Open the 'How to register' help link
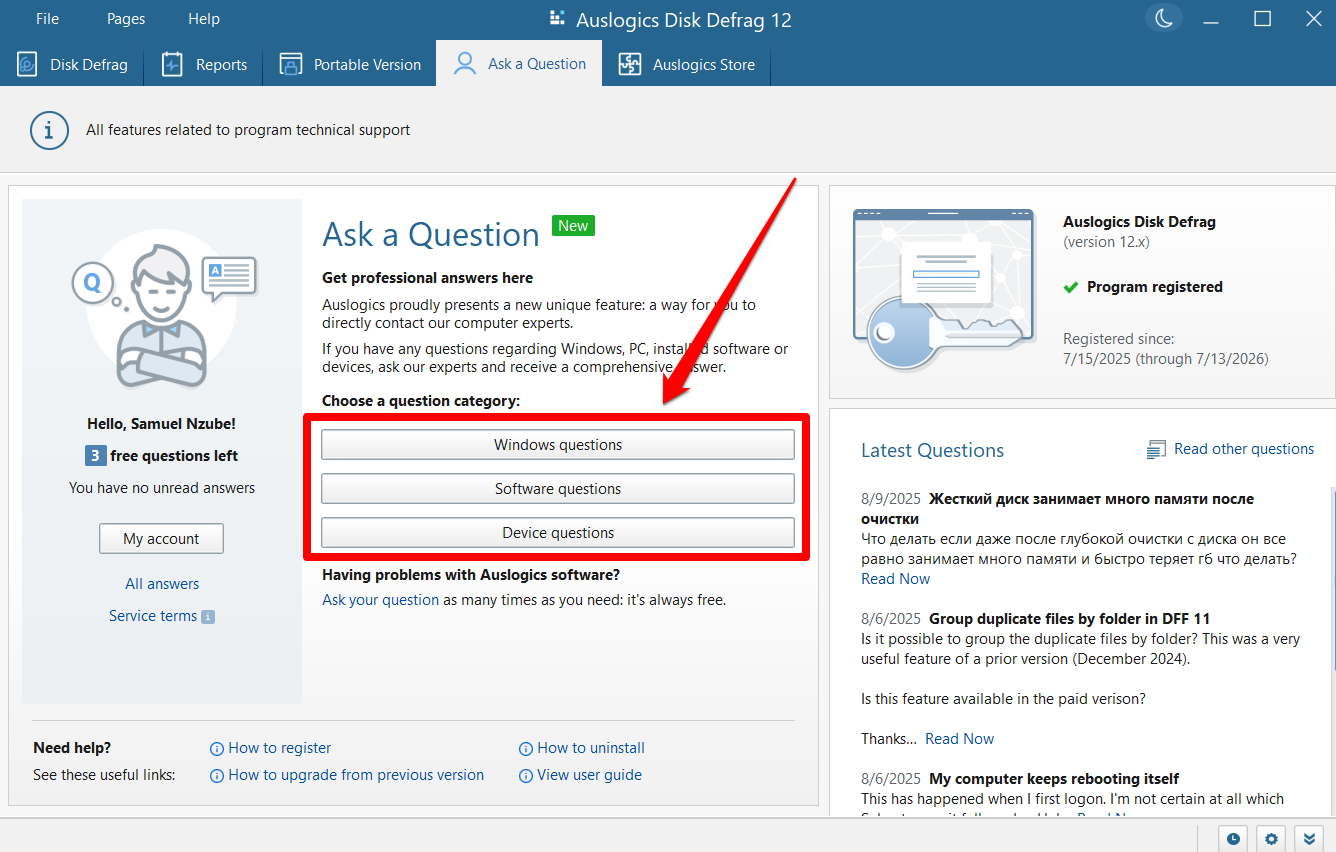1336x852 pixels. (279, 748)
